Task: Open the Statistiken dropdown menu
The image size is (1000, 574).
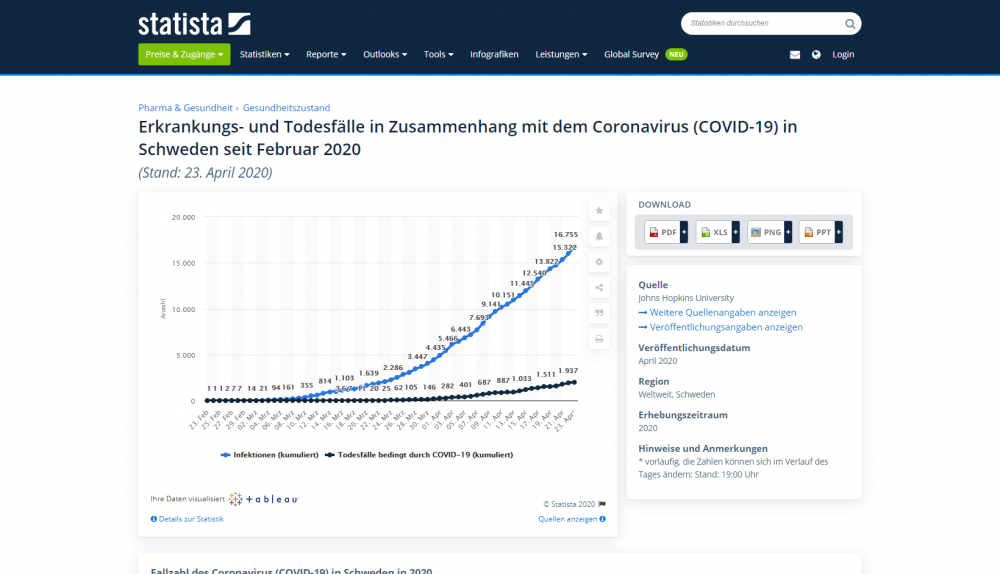Action: pos(264,54)
